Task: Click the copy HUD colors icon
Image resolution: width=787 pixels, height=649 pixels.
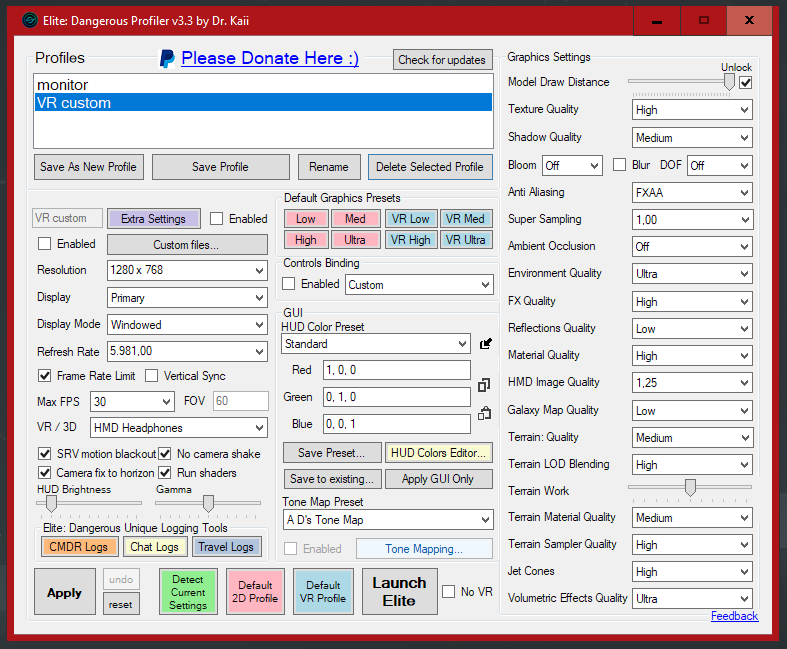Action: point(484,385)
